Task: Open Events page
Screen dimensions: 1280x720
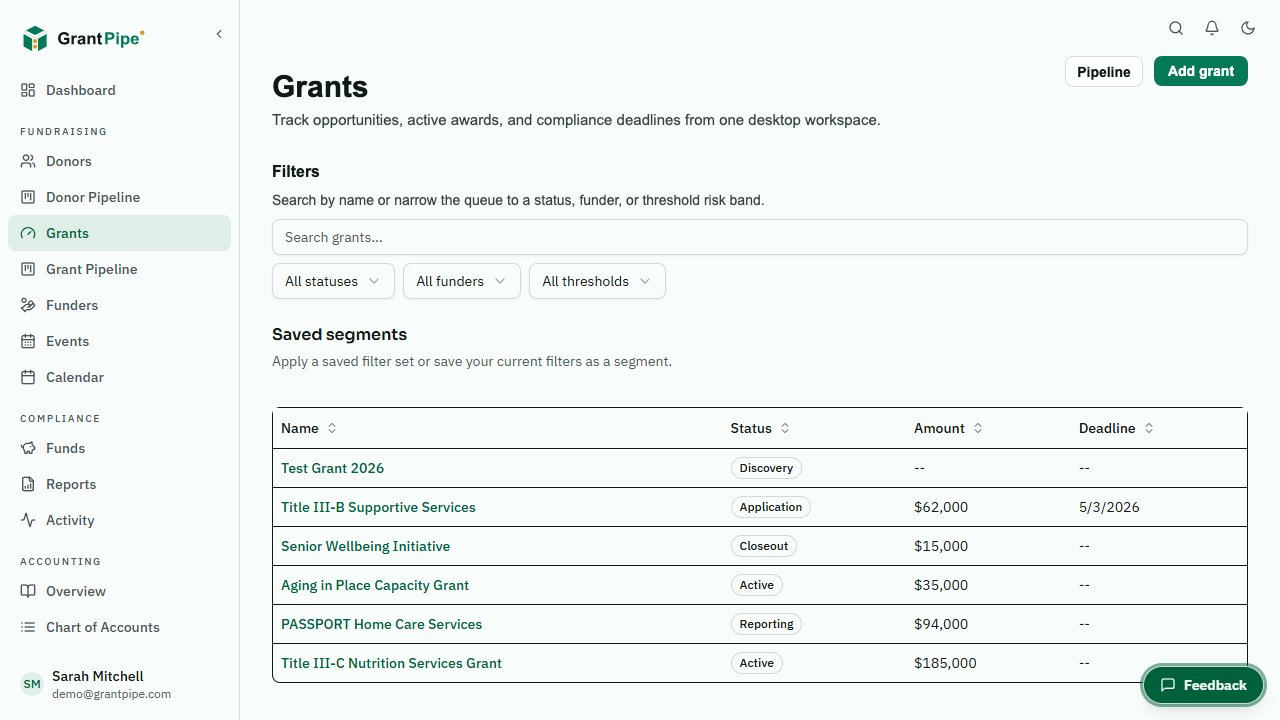Action: point(119,341)
